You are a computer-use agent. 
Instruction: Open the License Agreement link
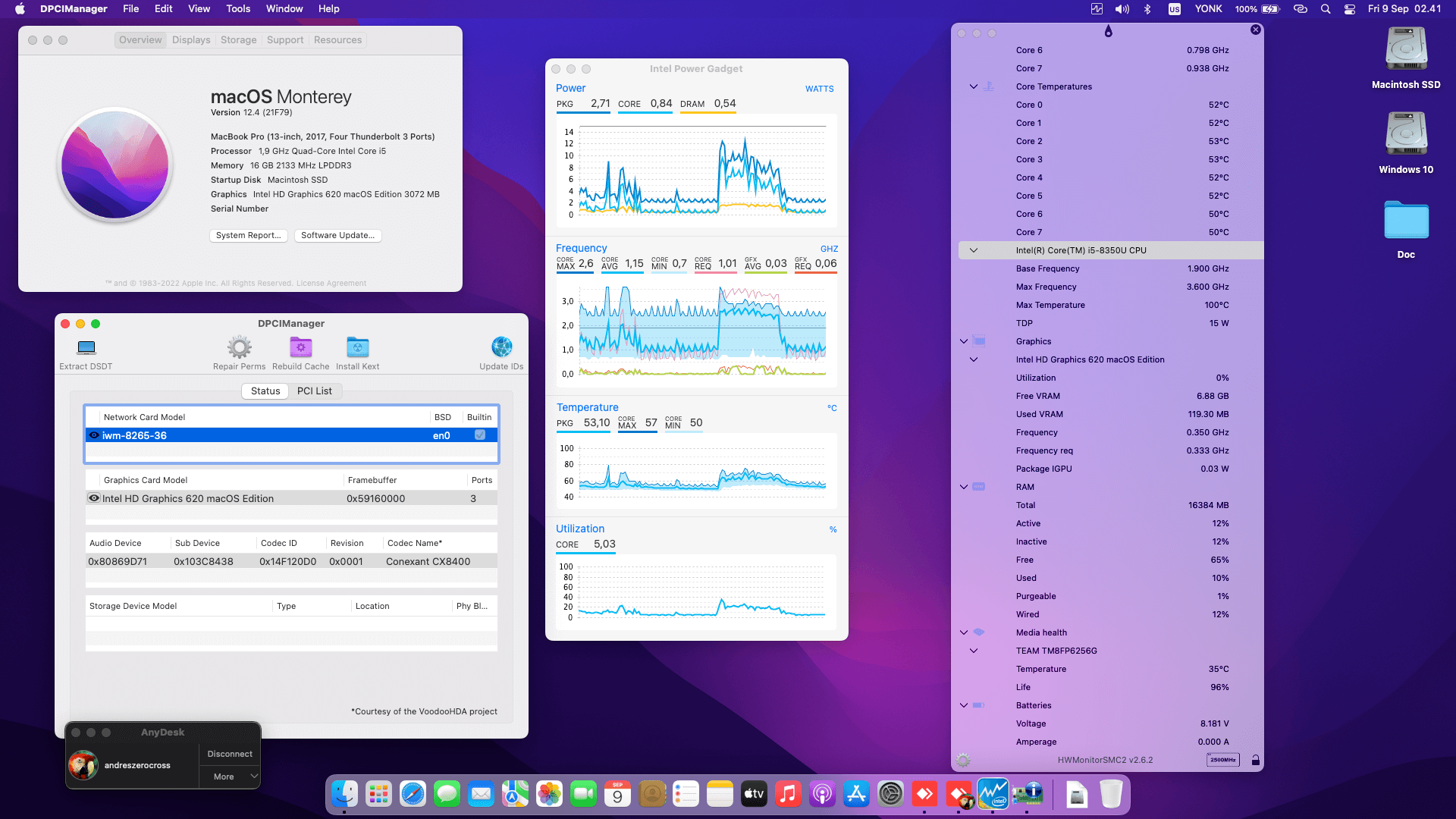(331, 284)
